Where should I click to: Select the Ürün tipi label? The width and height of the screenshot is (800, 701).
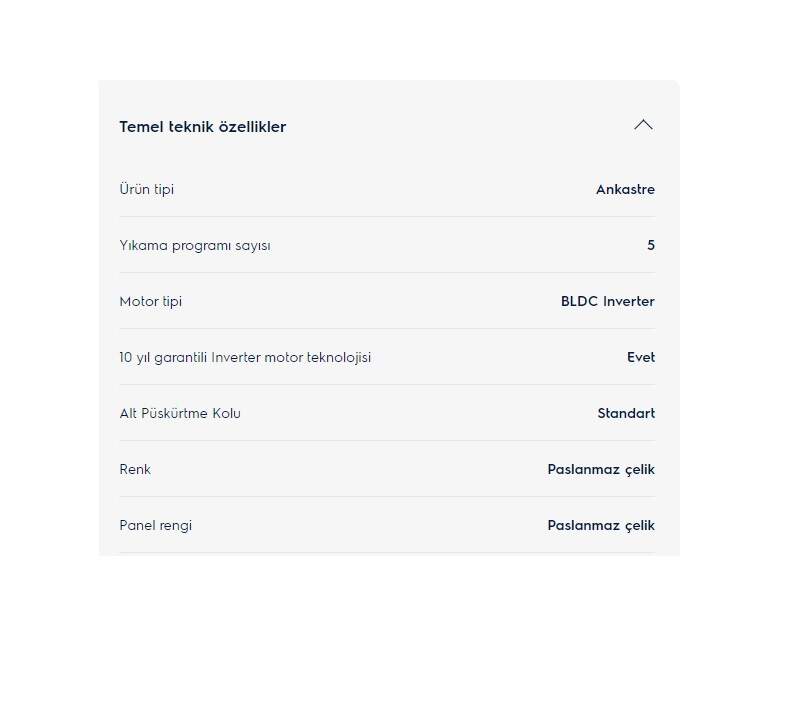pyautogui.click(x=147, y=189)
